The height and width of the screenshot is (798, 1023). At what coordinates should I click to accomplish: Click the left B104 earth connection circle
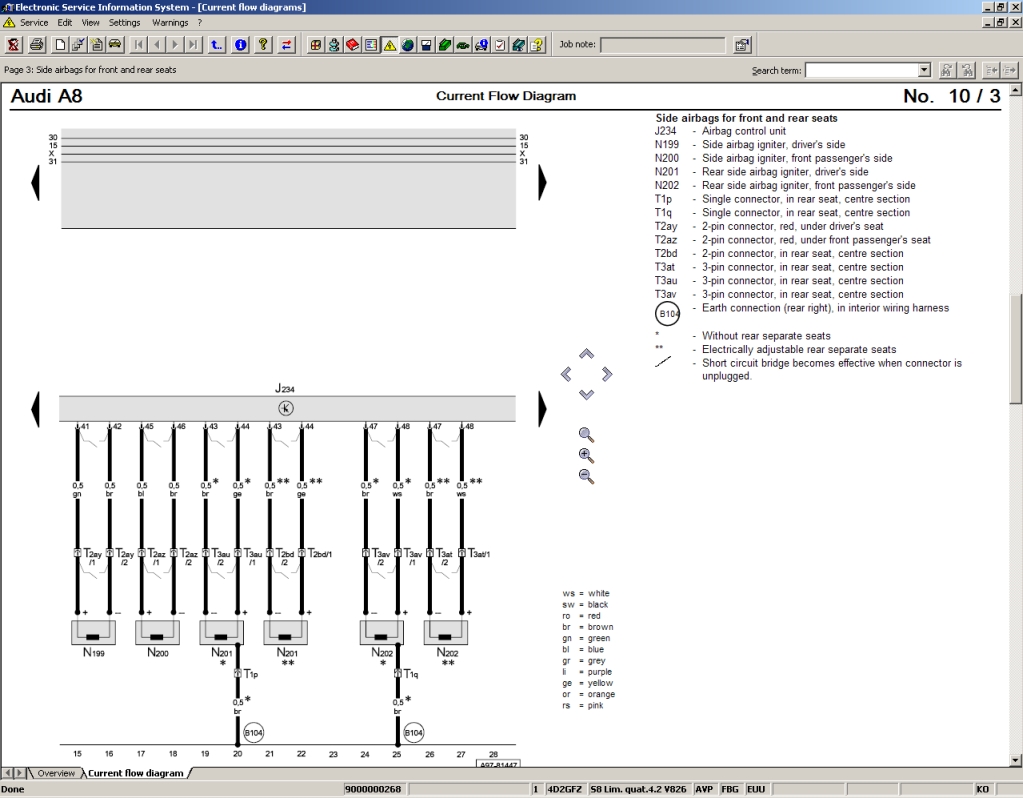(x=253, y=733)
